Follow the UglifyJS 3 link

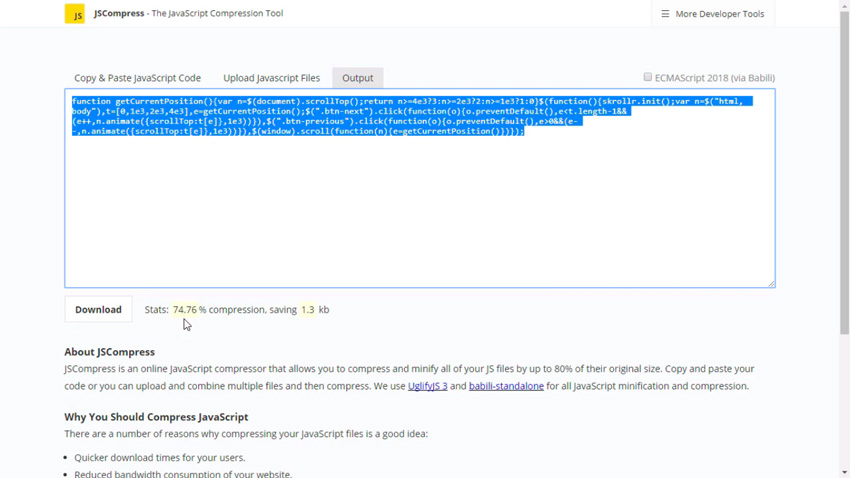[x=427, y=386]
